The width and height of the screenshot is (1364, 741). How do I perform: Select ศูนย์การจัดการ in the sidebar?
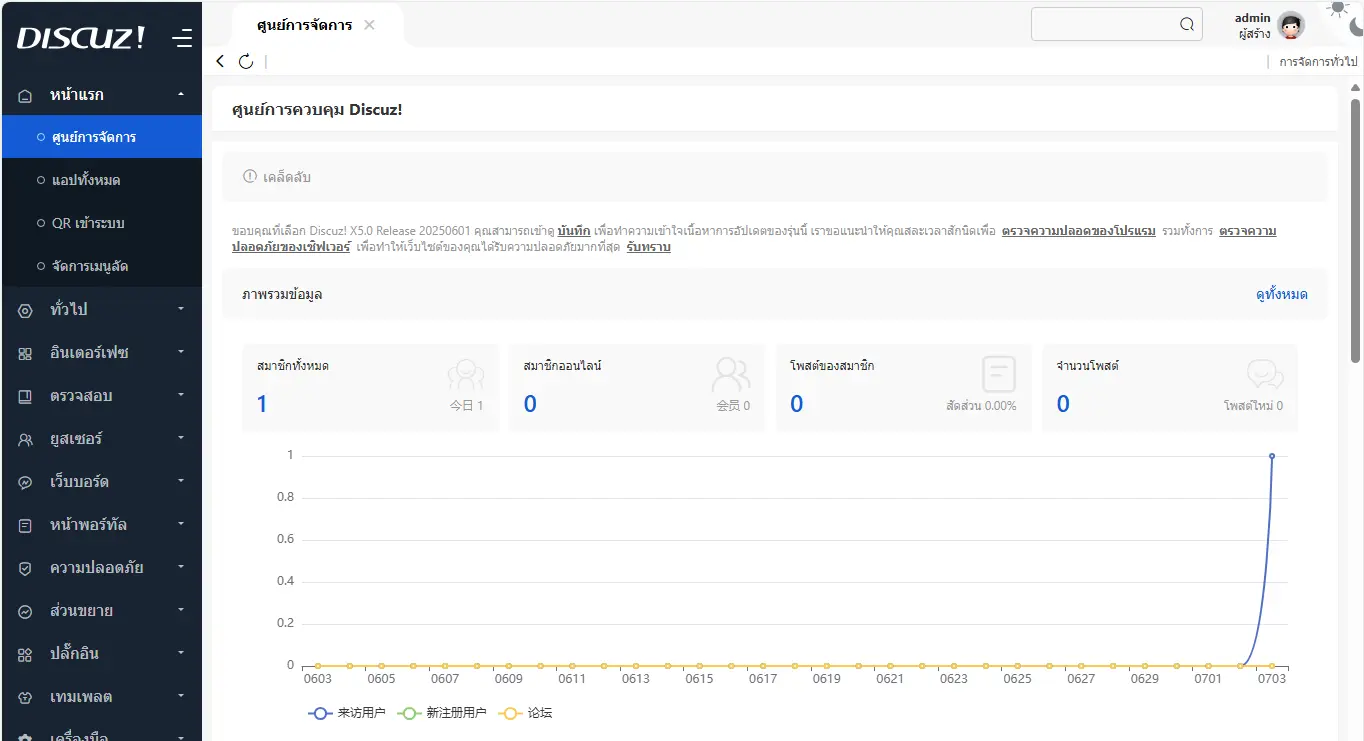pos(101,137)
